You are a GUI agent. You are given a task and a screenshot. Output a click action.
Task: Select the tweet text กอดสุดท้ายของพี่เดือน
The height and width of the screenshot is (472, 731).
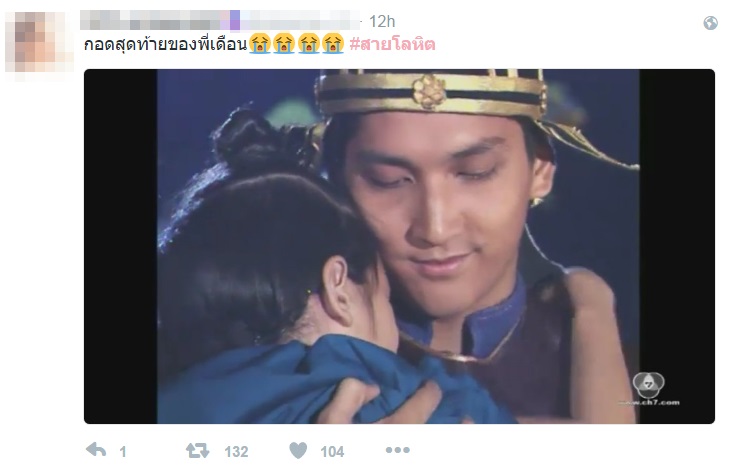(166, 44)
